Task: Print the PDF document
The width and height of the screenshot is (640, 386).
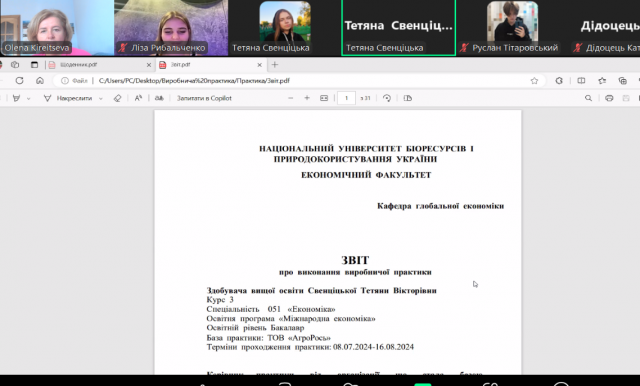Action: click(609, 98)
